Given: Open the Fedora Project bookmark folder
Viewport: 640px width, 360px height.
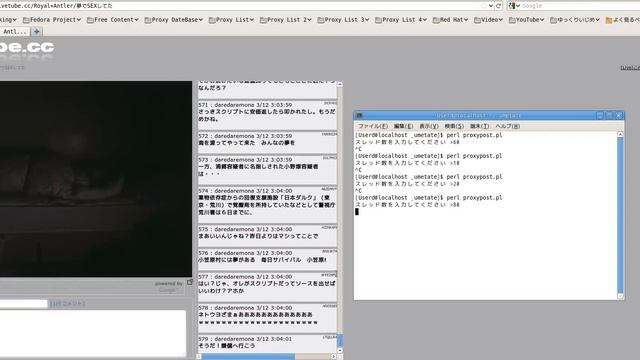Looking at the screenshot, I should coord(52,20).
